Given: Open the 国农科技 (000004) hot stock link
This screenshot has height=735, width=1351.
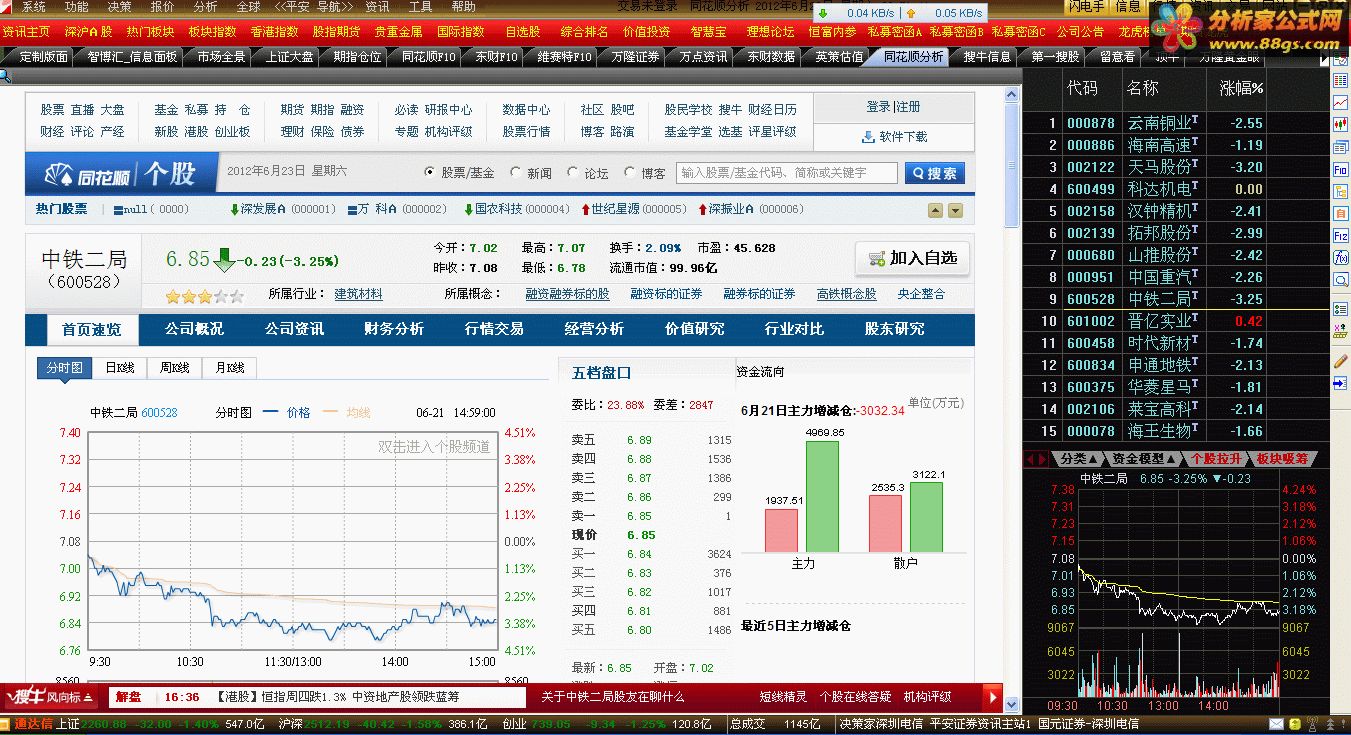Looking at the screenshot, I should coord(516,210).
